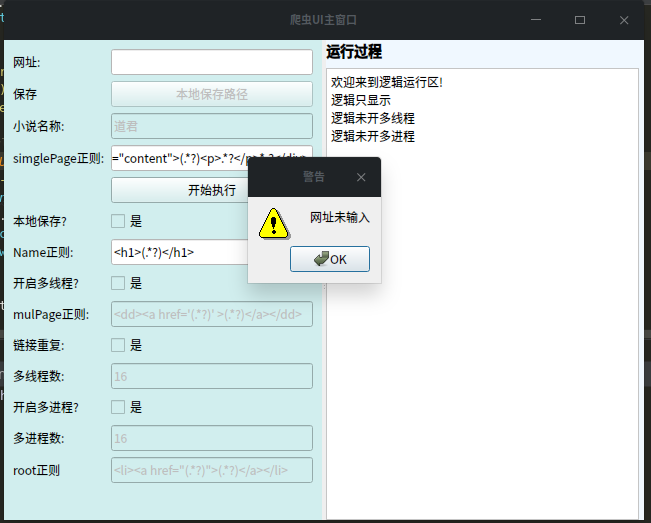
Task: Click the 运行过程 log text area
Action: click(x=482, y=294)
